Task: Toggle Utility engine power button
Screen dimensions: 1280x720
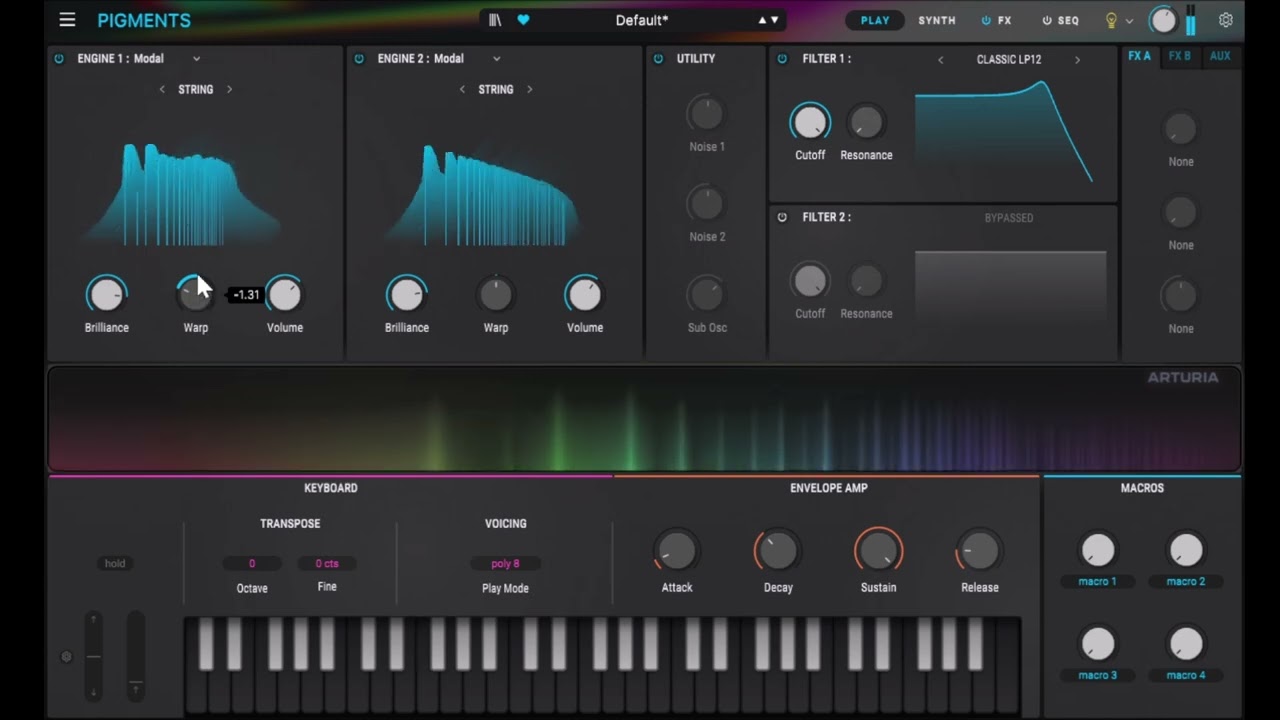Action: (x=658, y=59)
